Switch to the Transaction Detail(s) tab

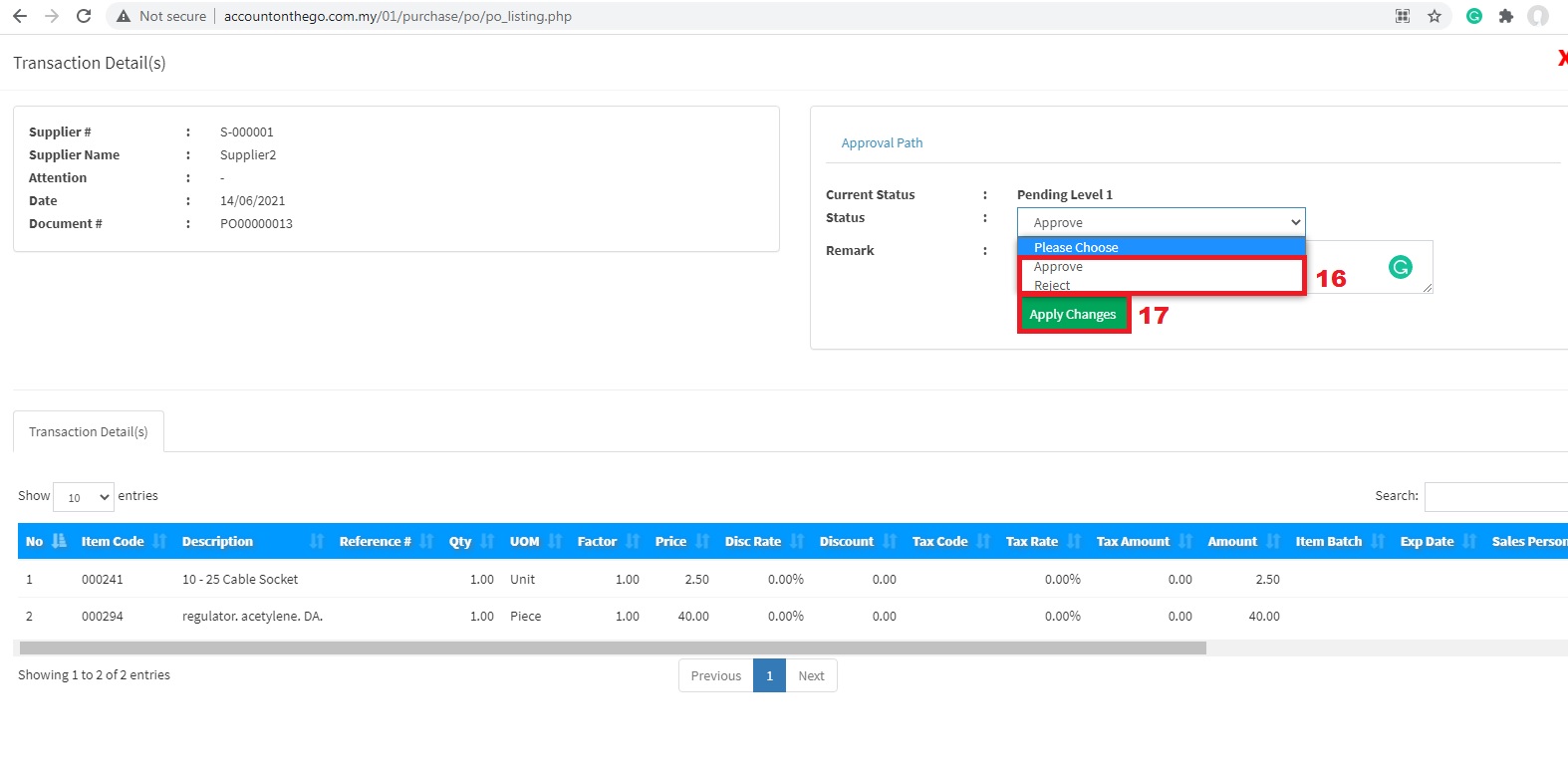(89, 431)
